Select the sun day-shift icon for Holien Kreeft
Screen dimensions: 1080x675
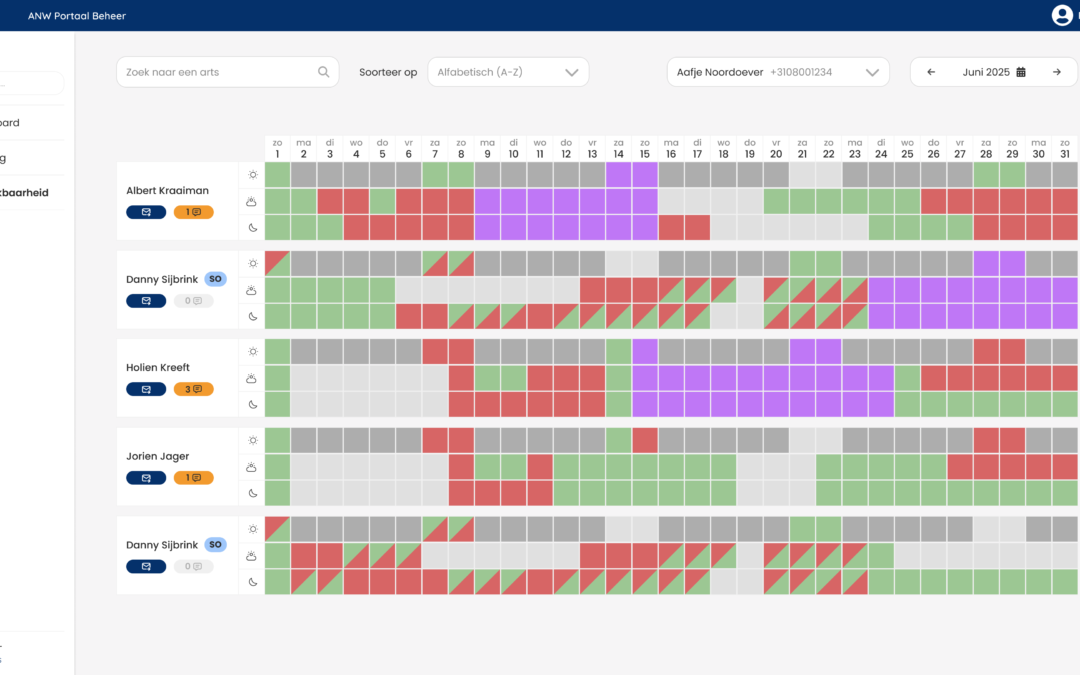253,351
